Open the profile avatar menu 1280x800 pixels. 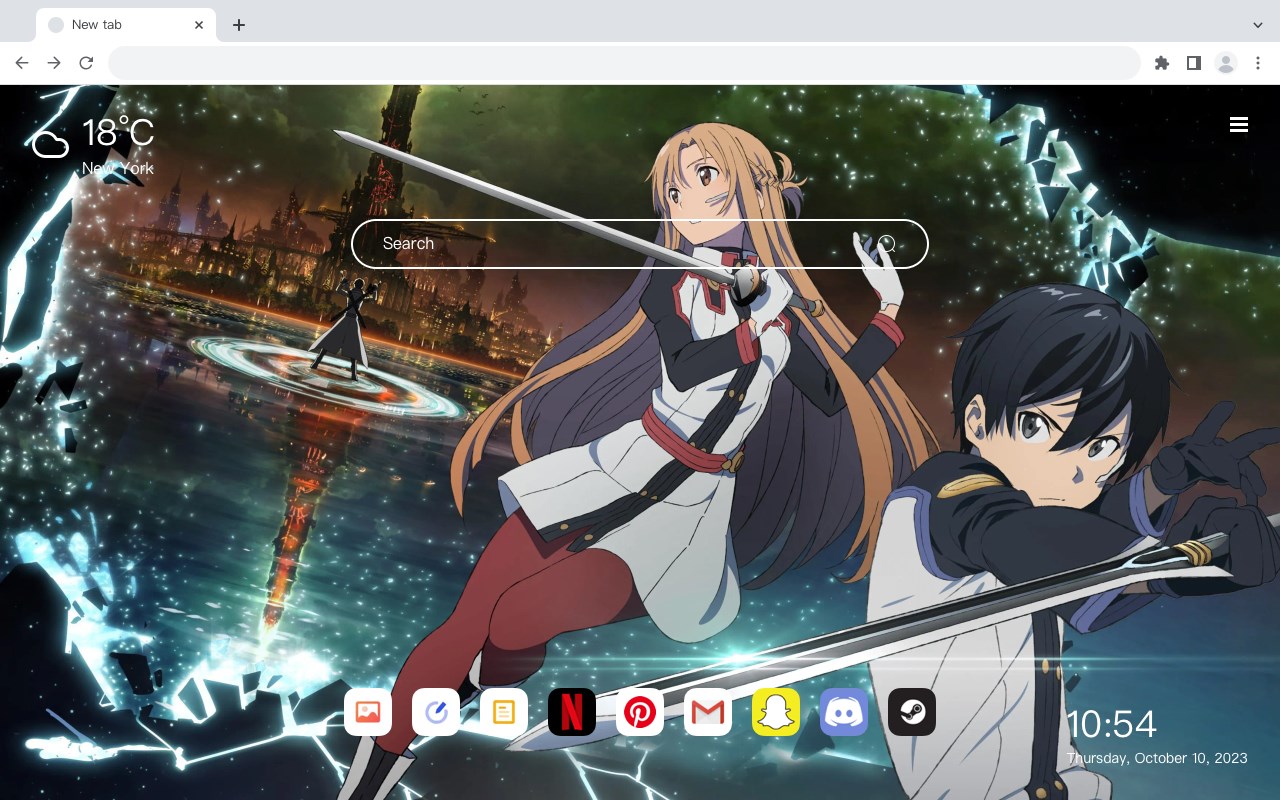pyautogui.click(x=1226, y=63)
